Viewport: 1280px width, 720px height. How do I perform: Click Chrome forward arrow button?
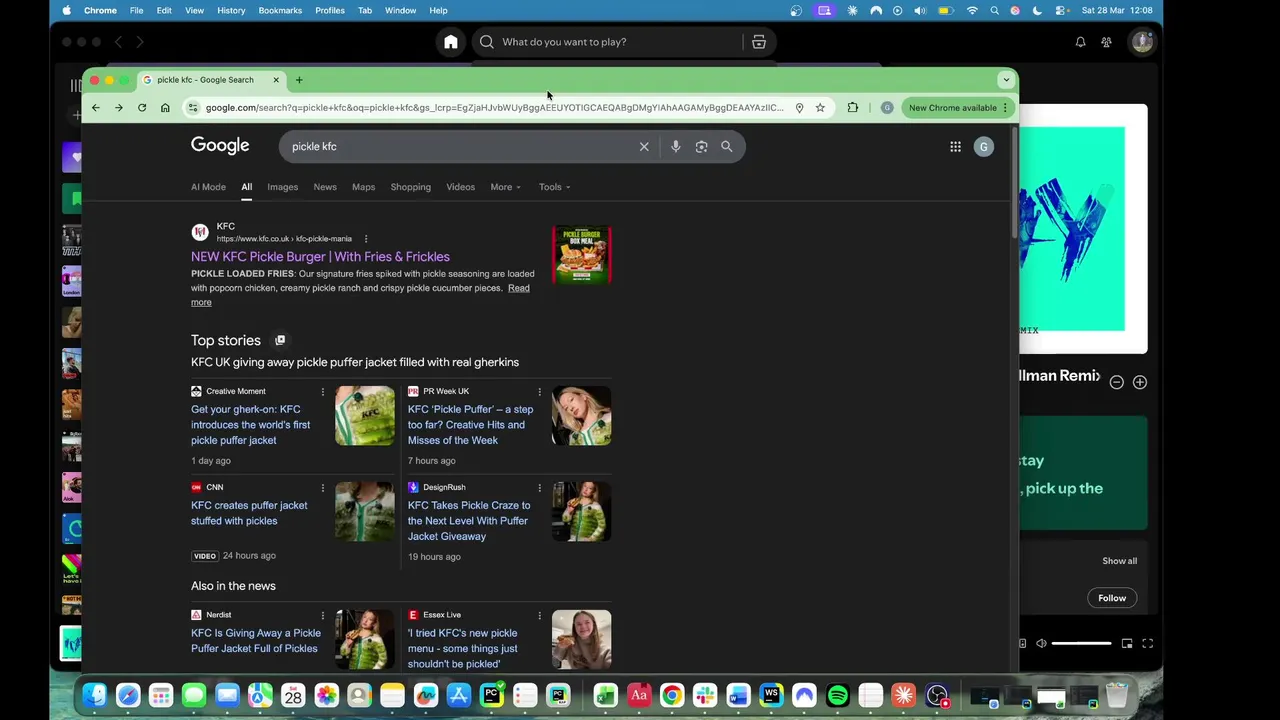[x=119, y=108]
